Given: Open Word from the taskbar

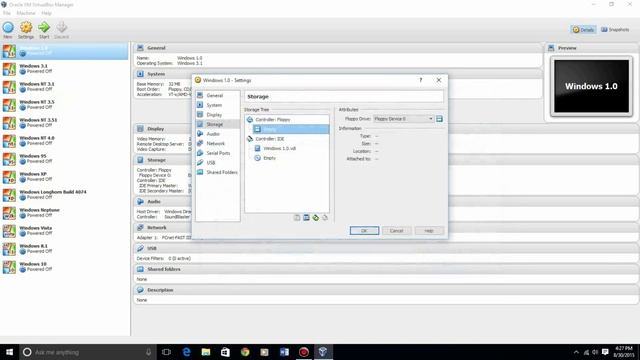Looking at the screenshot, I should click(x=284, y=352).
